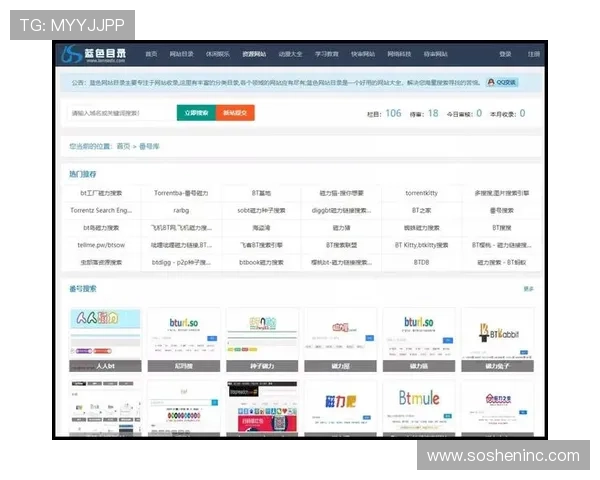Viewport: 600px width, 480px height.
Task: Open the Torrentba-番号磁力 link
Action: pyautogui.click(x=181, y=193)
